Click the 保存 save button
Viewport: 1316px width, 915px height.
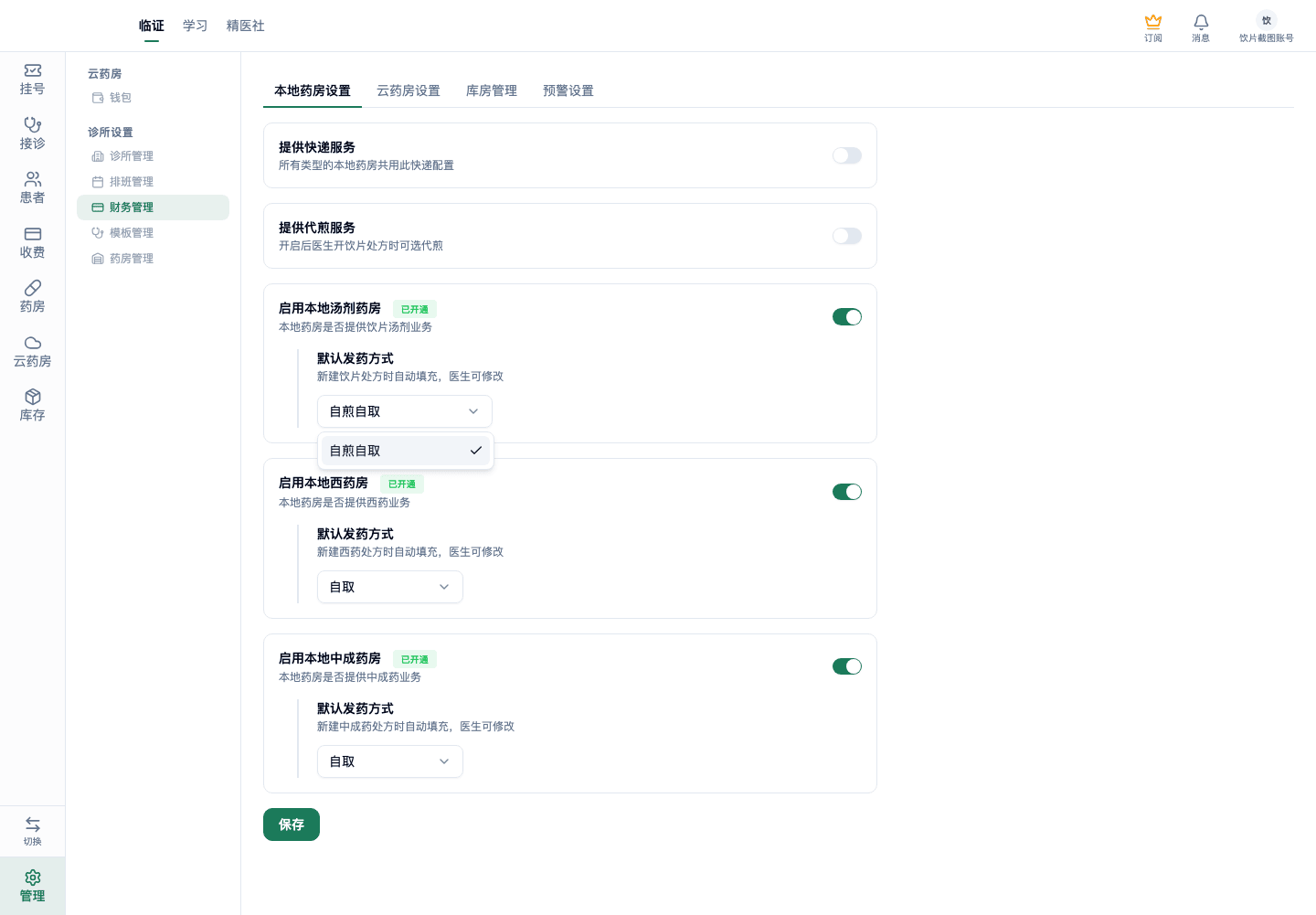pos(292,825)
